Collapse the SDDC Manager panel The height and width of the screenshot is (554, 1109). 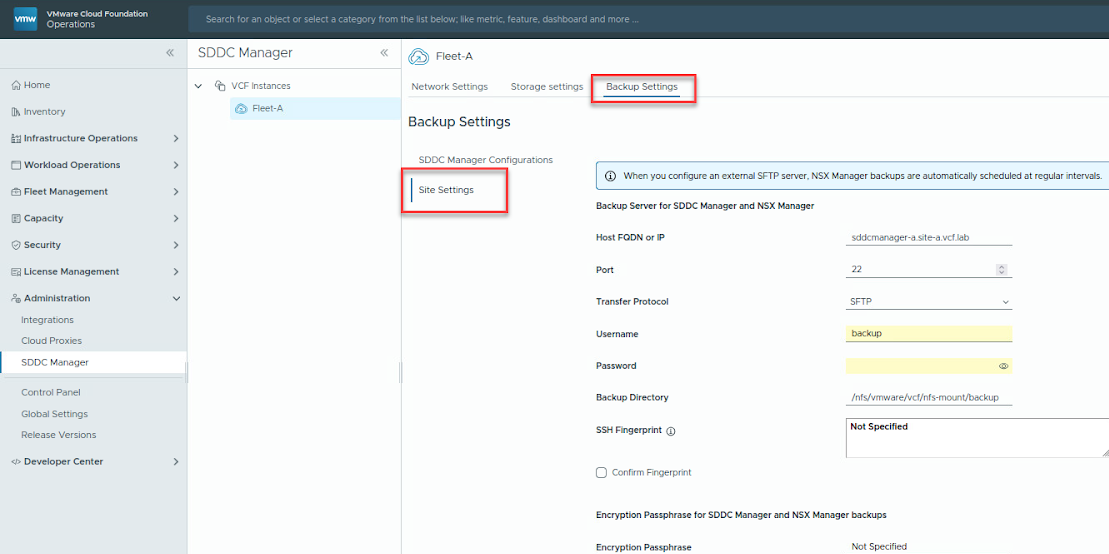[x=384, y=53]
